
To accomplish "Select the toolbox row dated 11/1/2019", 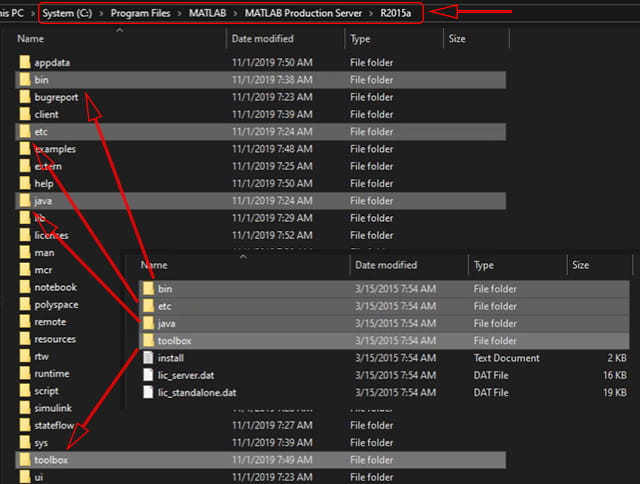I will point(260,460).
